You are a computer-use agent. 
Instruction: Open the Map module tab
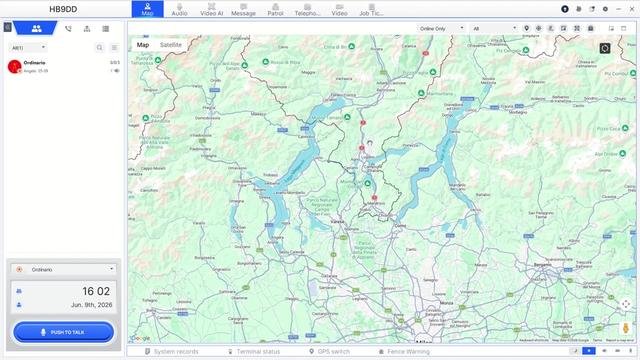pyautogui.click(x=147, y=9)
